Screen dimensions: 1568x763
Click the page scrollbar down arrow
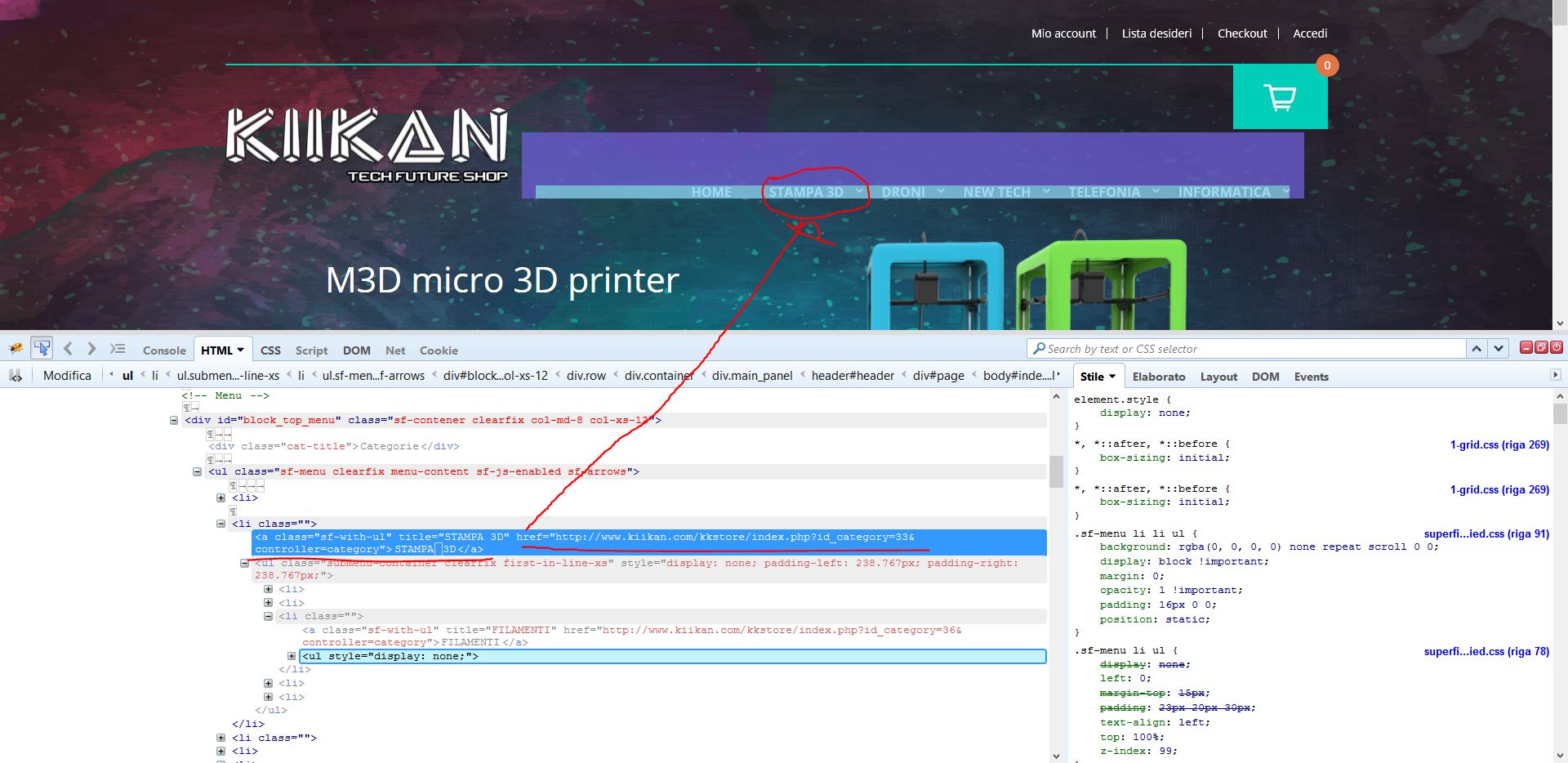click(x=1560, y=323)
